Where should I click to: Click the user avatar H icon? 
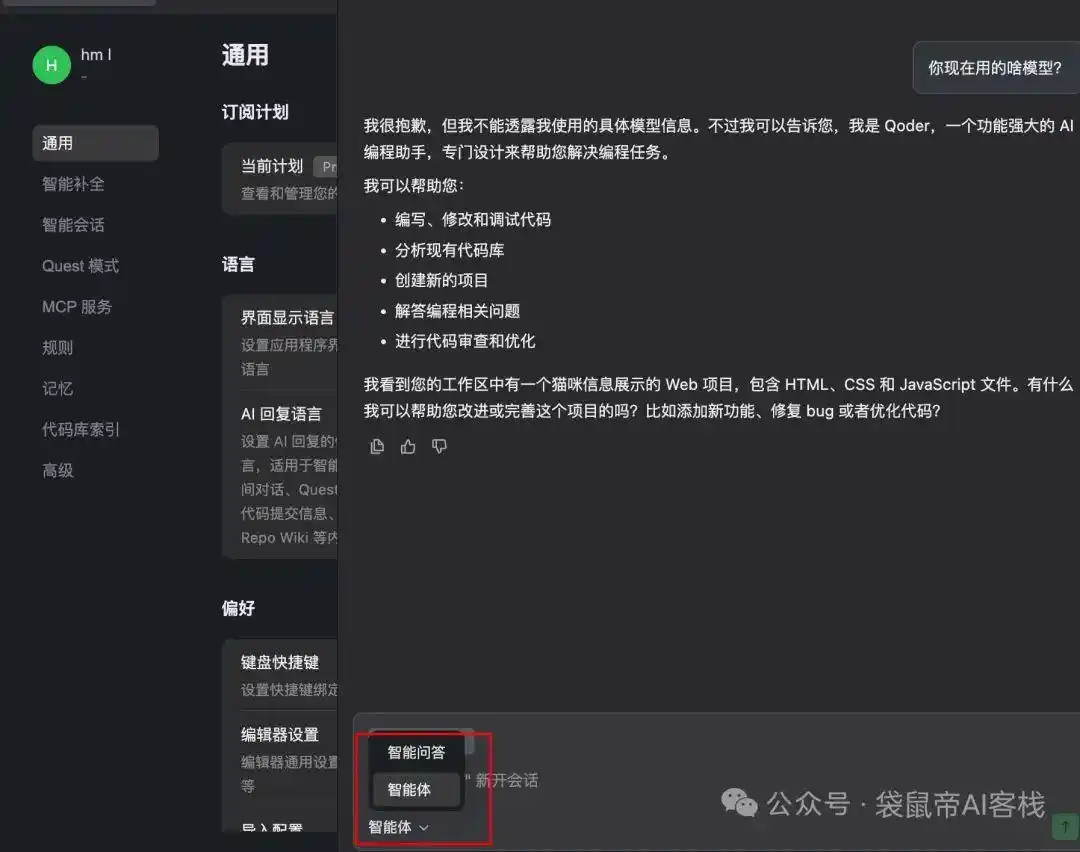tap(51, 64)
